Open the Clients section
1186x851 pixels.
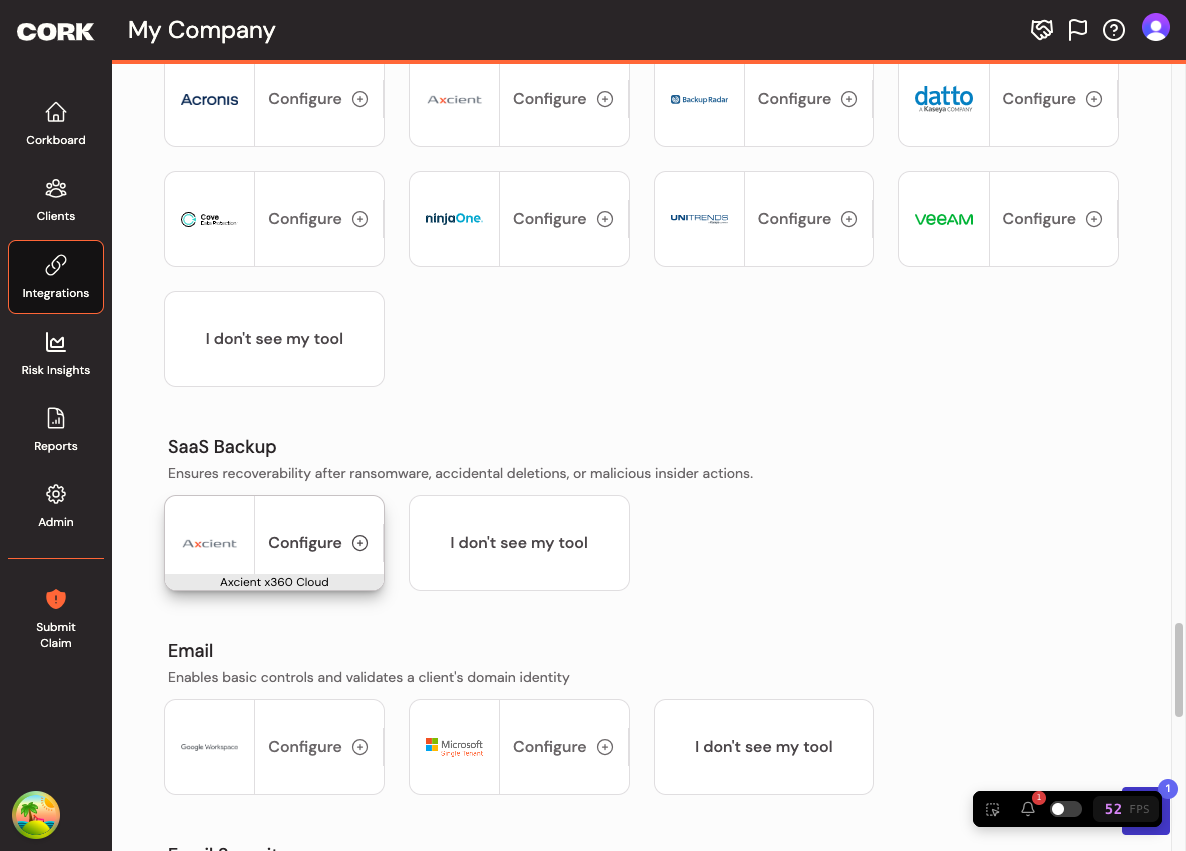(55, 200)
